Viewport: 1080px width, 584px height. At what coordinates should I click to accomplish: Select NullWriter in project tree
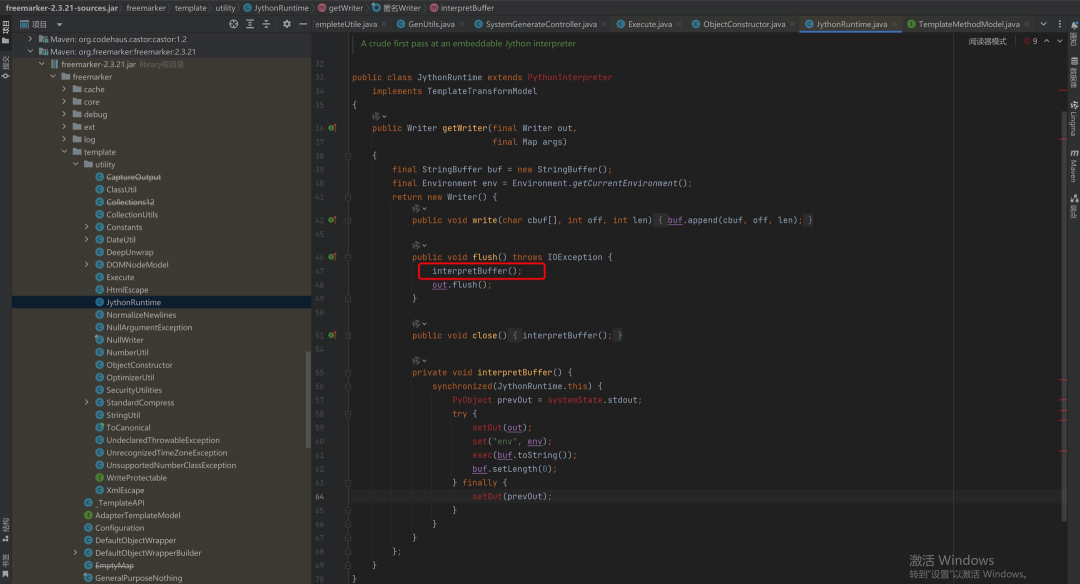tap(125, 340)
